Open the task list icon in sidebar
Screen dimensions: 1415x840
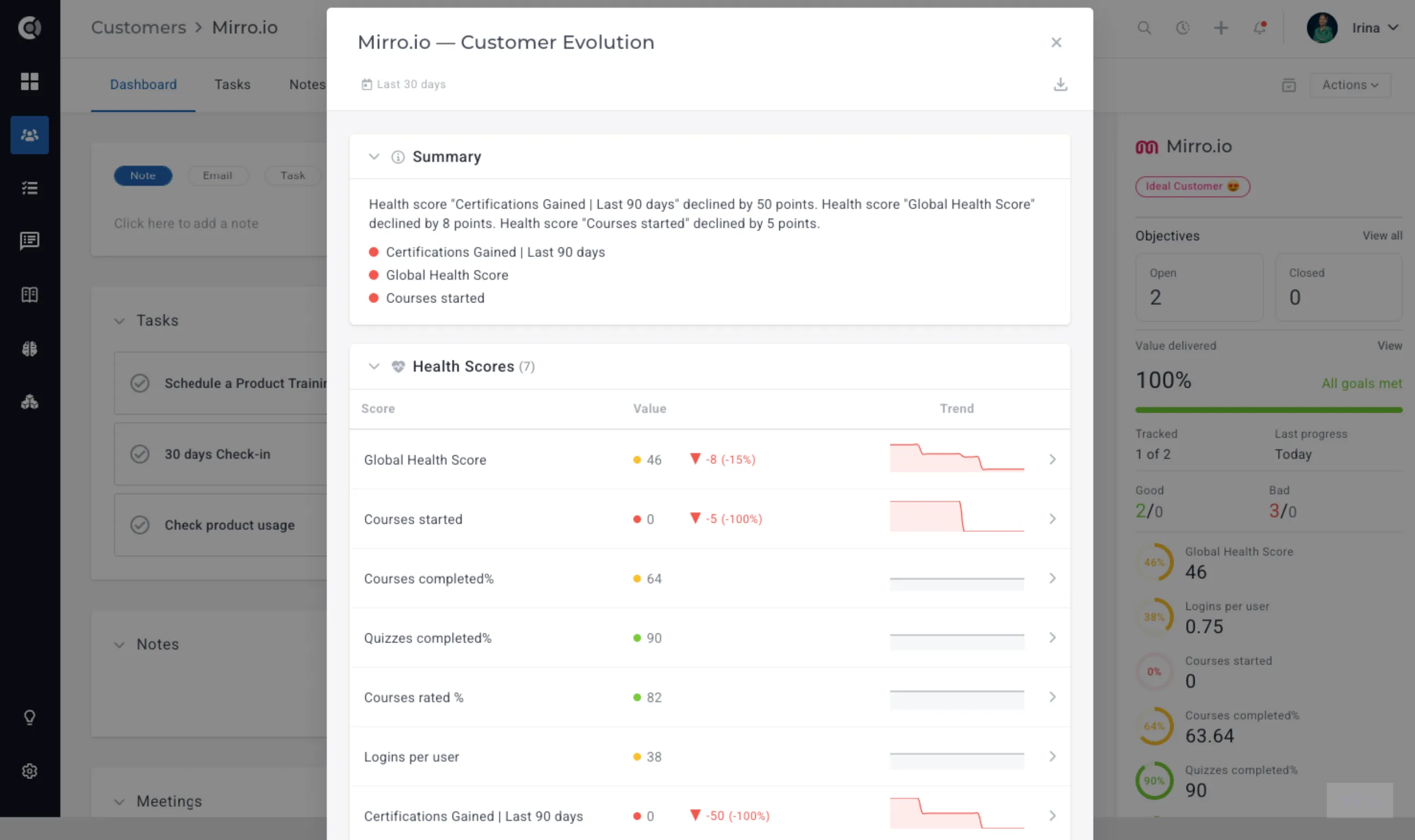pos(29,189)
